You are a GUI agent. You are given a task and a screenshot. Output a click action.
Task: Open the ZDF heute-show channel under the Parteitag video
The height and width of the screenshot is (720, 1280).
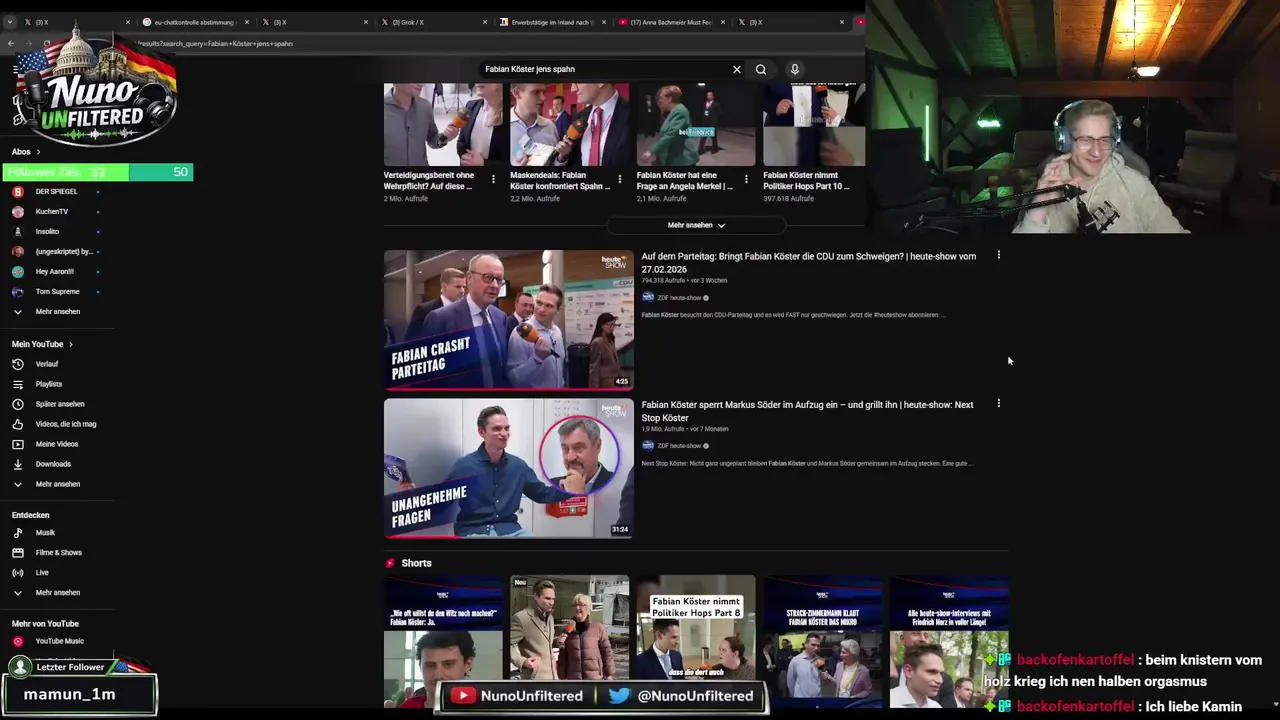click(x=678, y=298)
